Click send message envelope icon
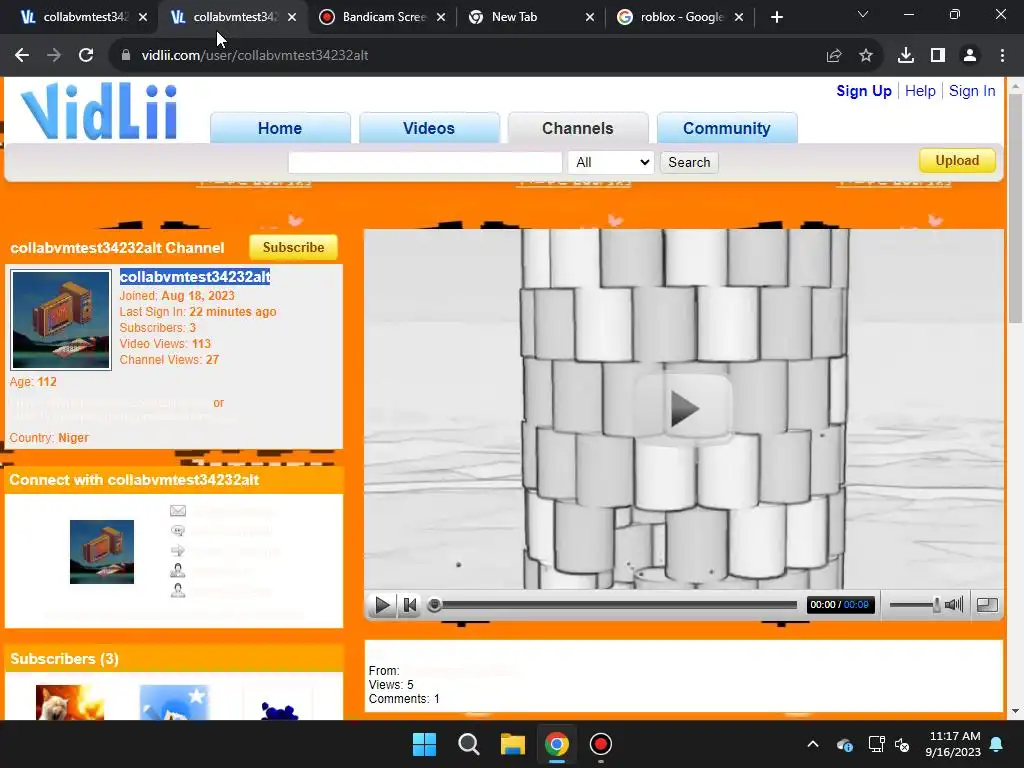This screenshot has width=1024, height=768. click(178, 511)
